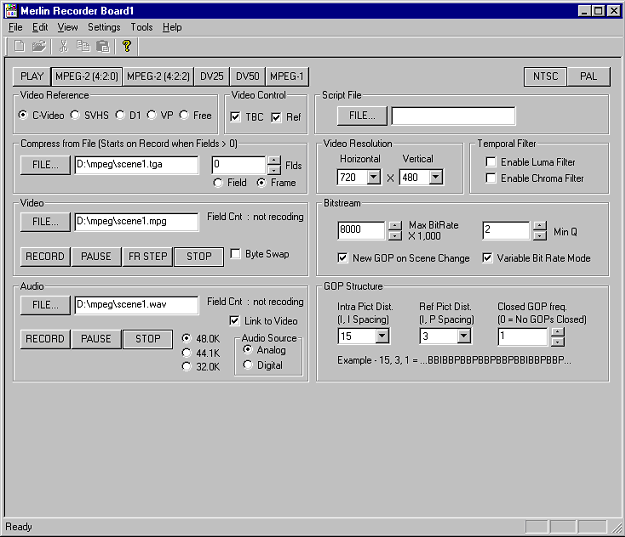Select Field option under Compress from File

tap(230, 183)
